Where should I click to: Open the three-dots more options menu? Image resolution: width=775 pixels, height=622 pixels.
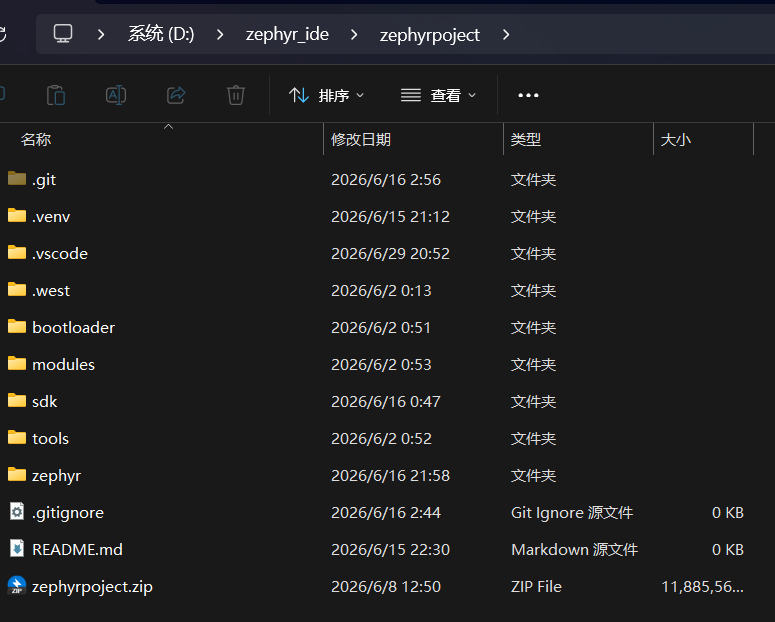[x=528, y=95]
